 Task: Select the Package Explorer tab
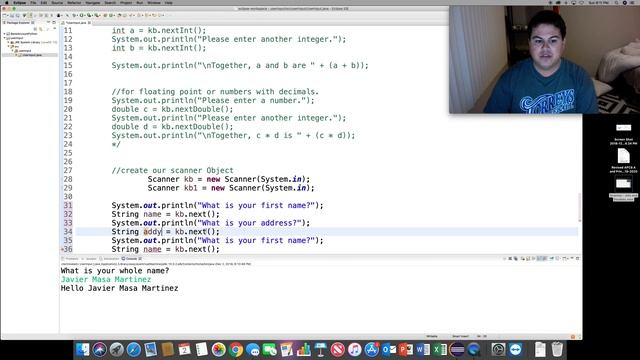point(18,23)
